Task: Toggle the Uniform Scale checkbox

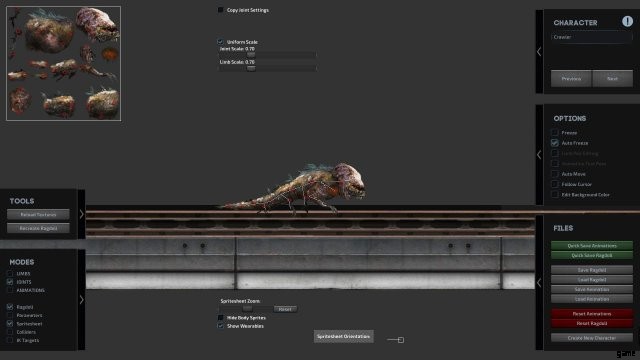Action: [220, 42]
